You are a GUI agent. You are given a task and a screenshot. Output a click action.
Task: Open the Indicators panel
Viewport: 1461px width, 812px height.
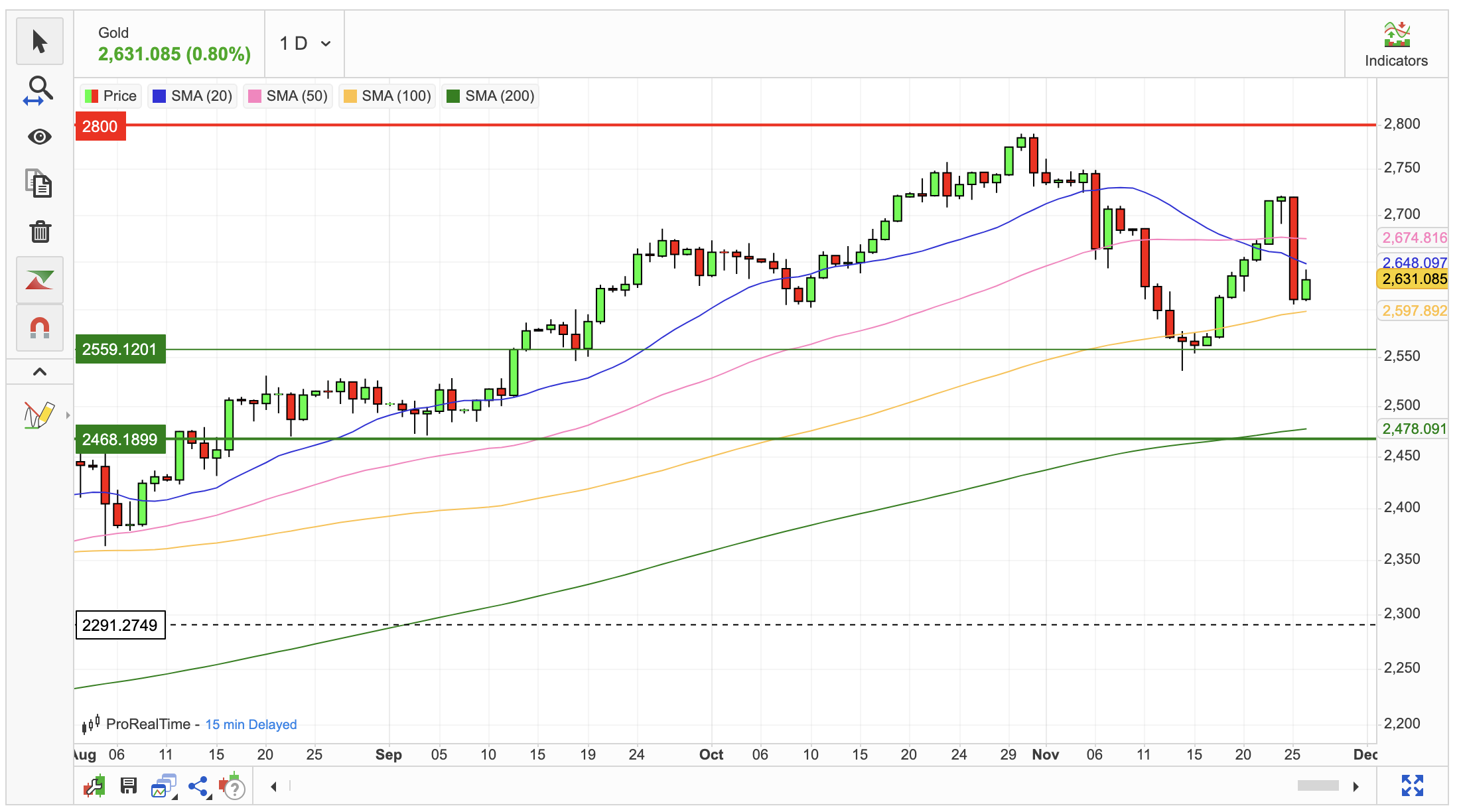coord(1396,44)
